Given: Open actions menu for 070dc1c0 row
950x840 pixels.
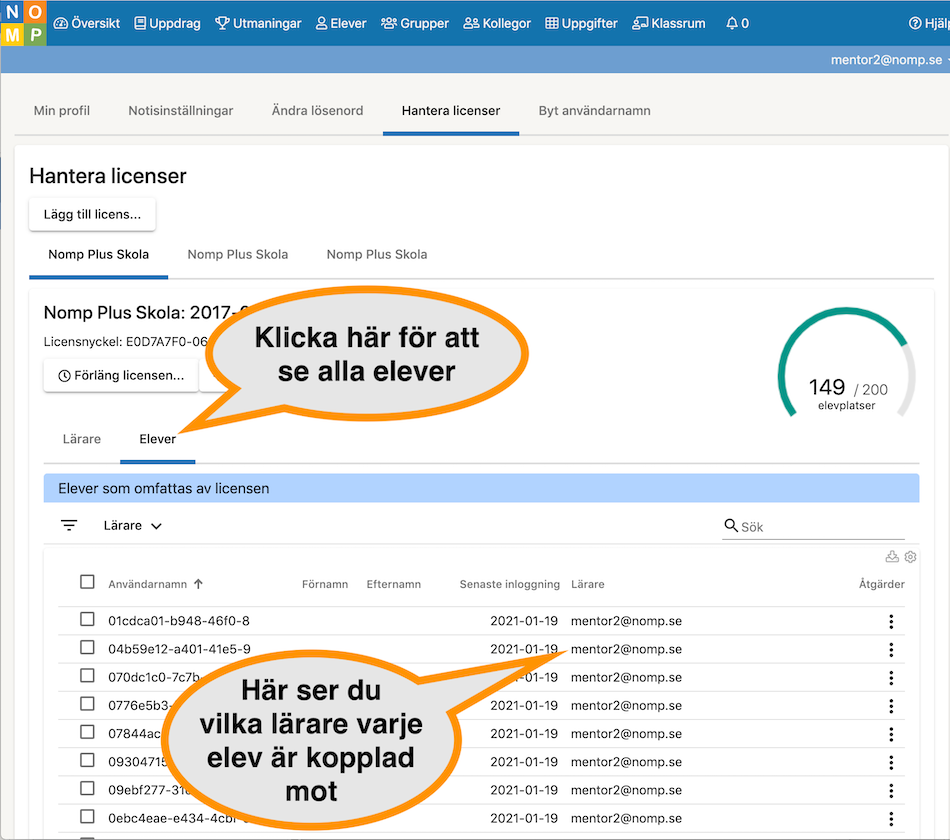Looking at the screenshot, I should (x=891, y=678).
